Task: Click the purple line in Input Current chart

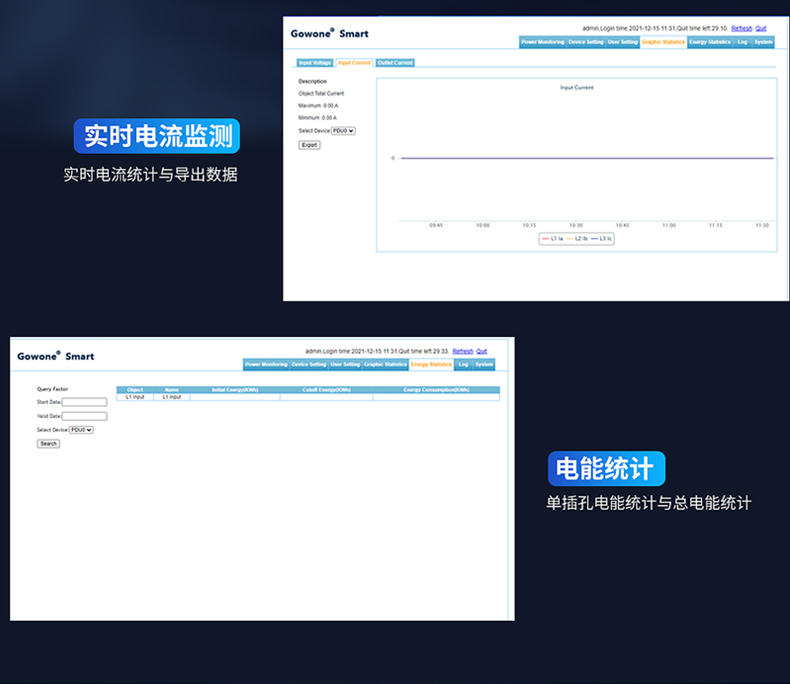Action: (580, 158)
